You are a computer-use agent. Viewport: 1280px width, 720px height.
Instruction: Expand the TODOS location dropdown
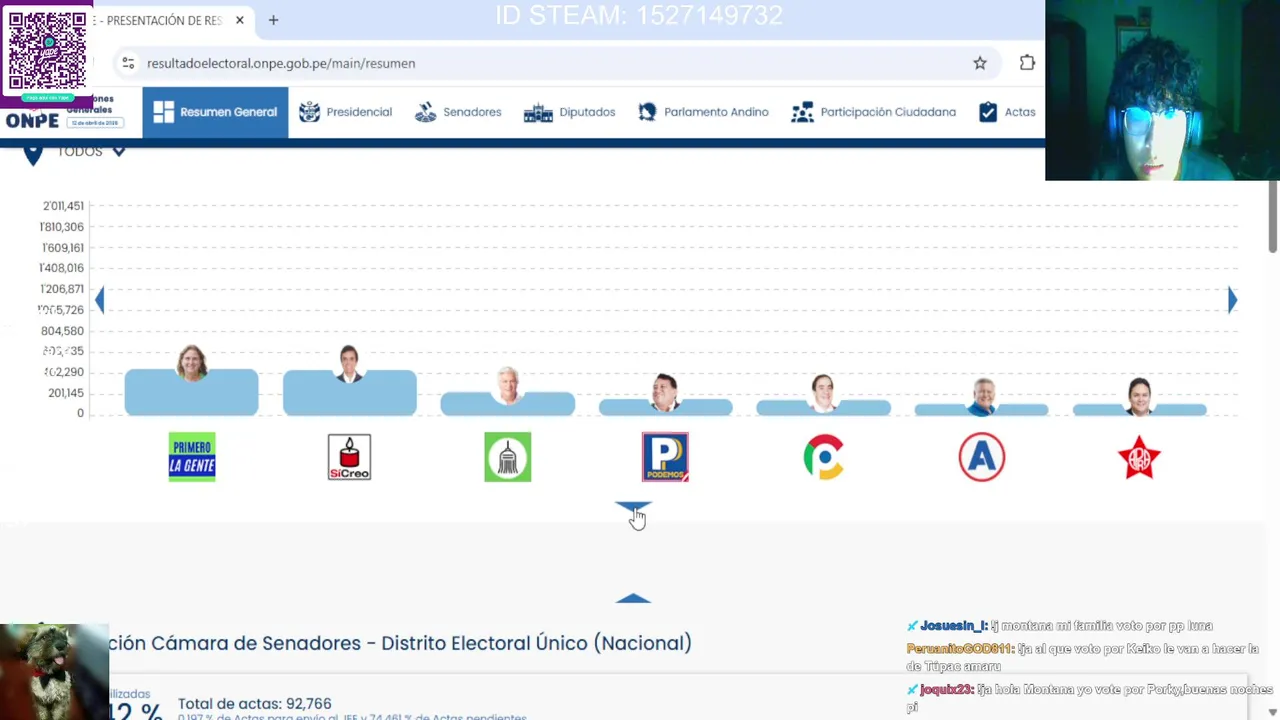(91, 151)
